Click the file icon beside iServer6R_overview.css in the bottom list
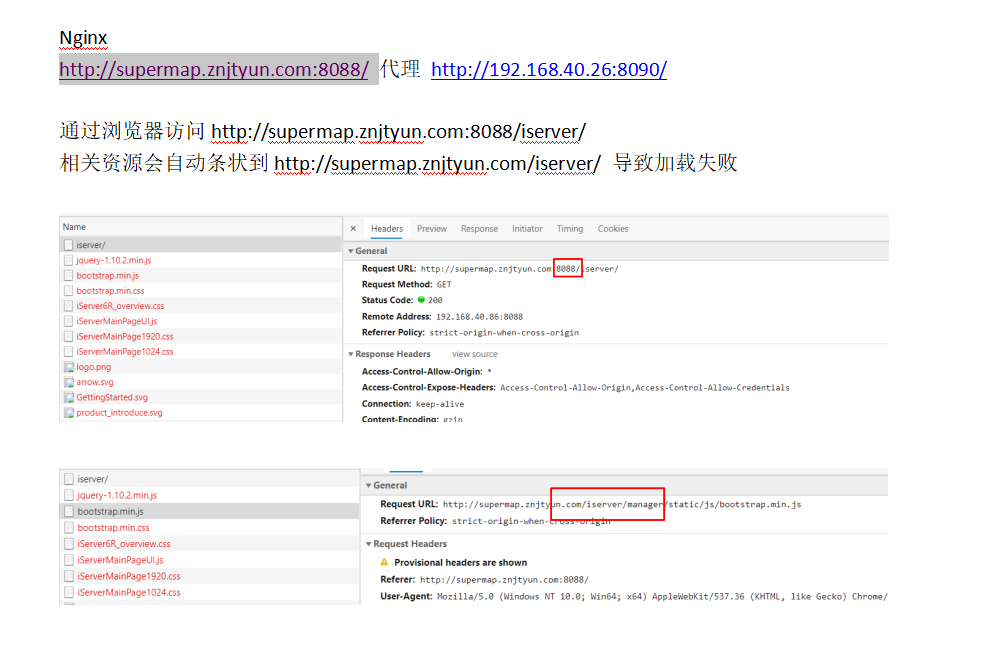989x655 pixels. (x=69, y=544)
